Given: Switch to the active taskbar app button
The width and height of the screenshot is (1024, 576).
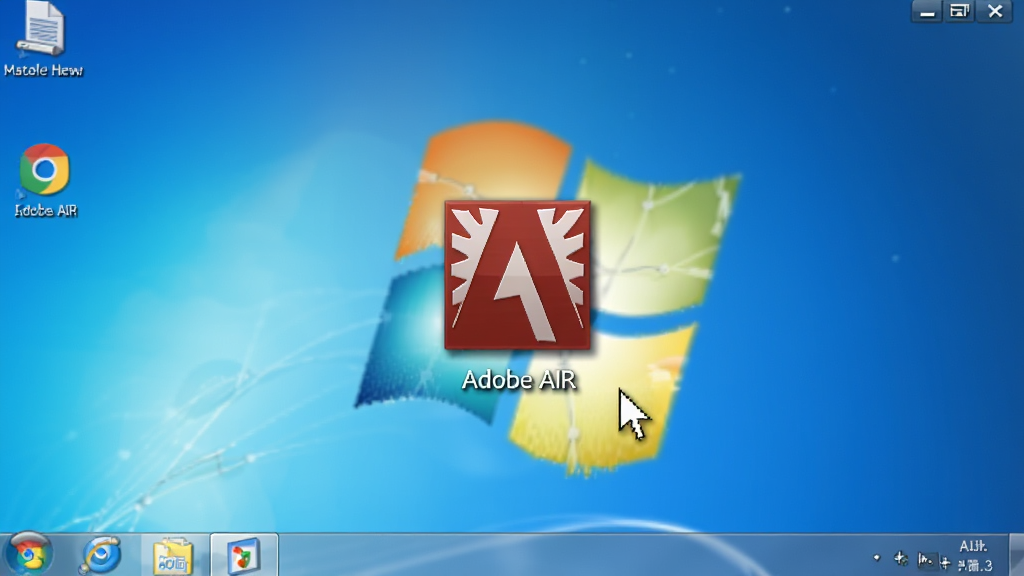Looking at the screenshot, I should point(244,555).
